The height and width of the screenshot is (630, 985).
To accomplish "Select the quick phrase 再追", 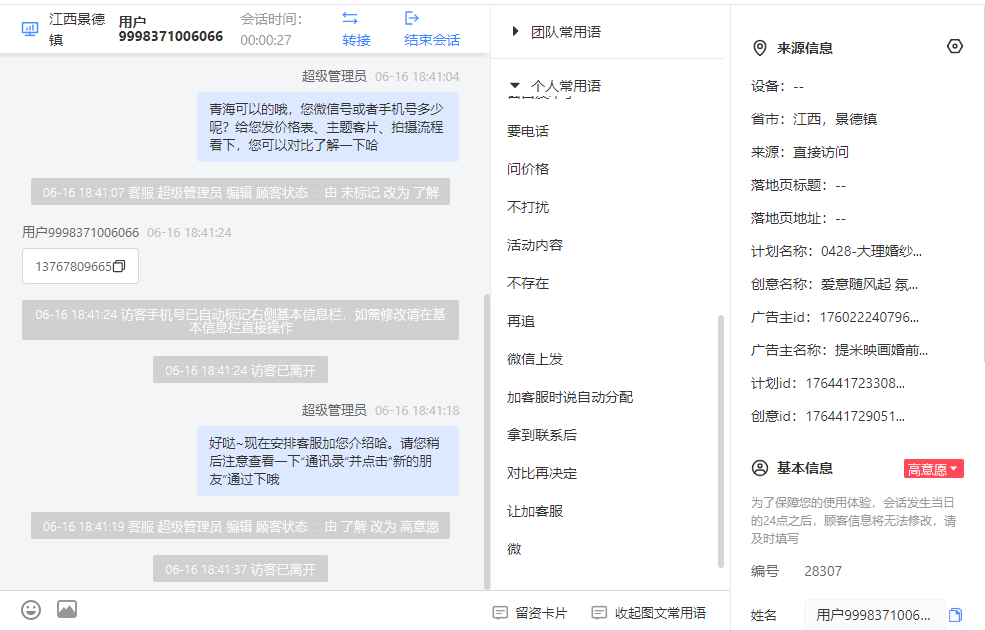I will click(x=521, y=321).
